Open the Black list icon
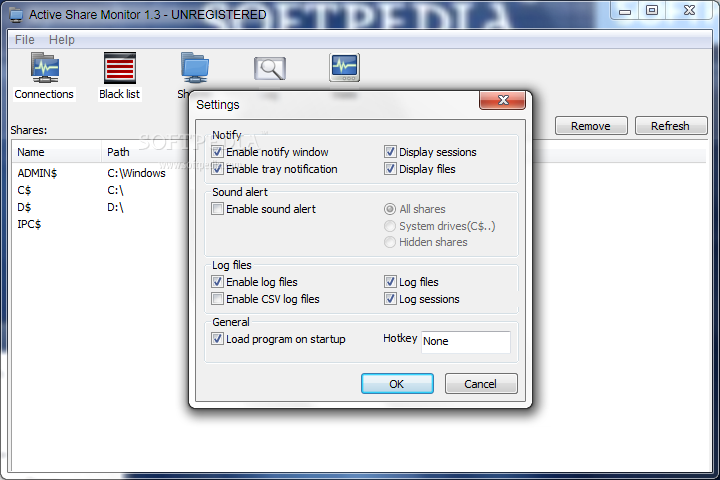Viewport: 720px width, 480px height. point(120,68)
